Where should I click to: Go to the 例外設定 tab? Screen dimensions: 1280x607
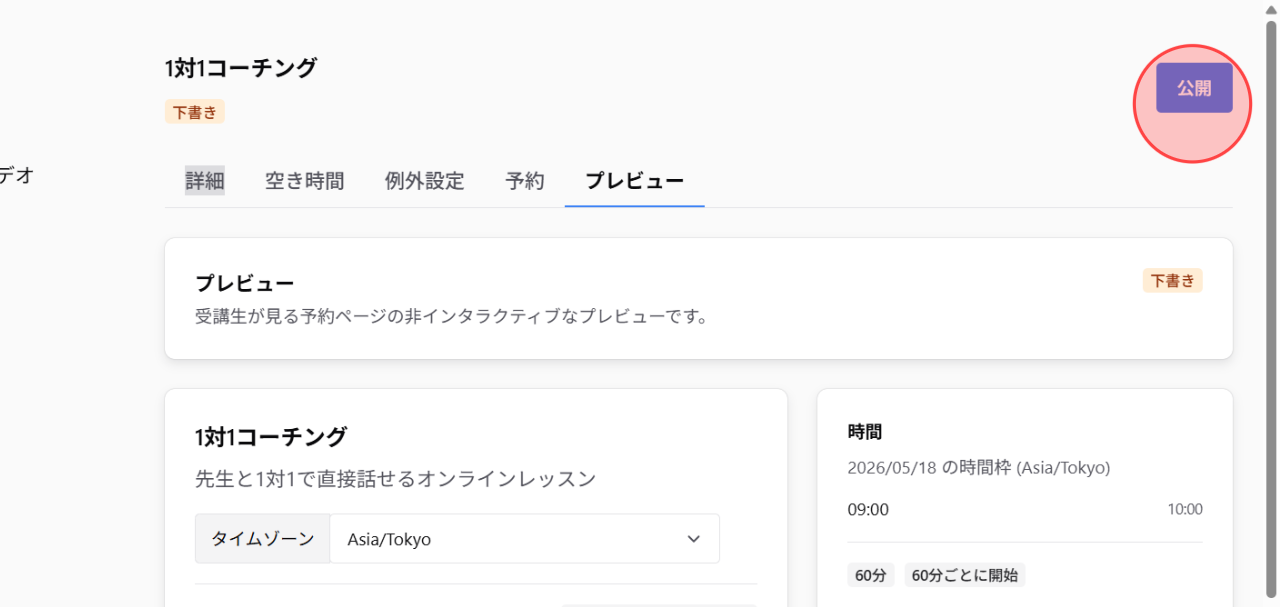(x=424, y=181)
